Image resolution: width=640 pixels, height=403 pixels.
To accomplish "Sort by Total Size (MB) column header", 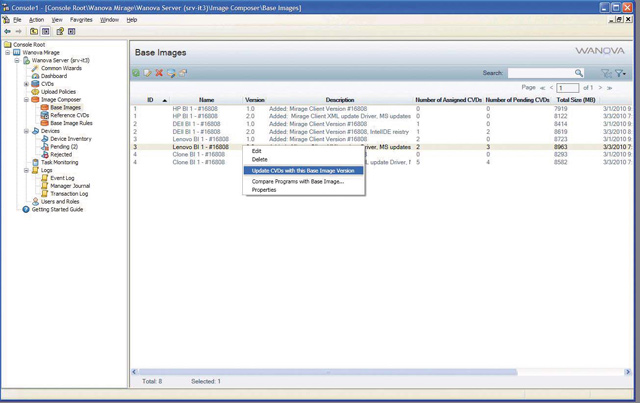I will tap(576, 100).
